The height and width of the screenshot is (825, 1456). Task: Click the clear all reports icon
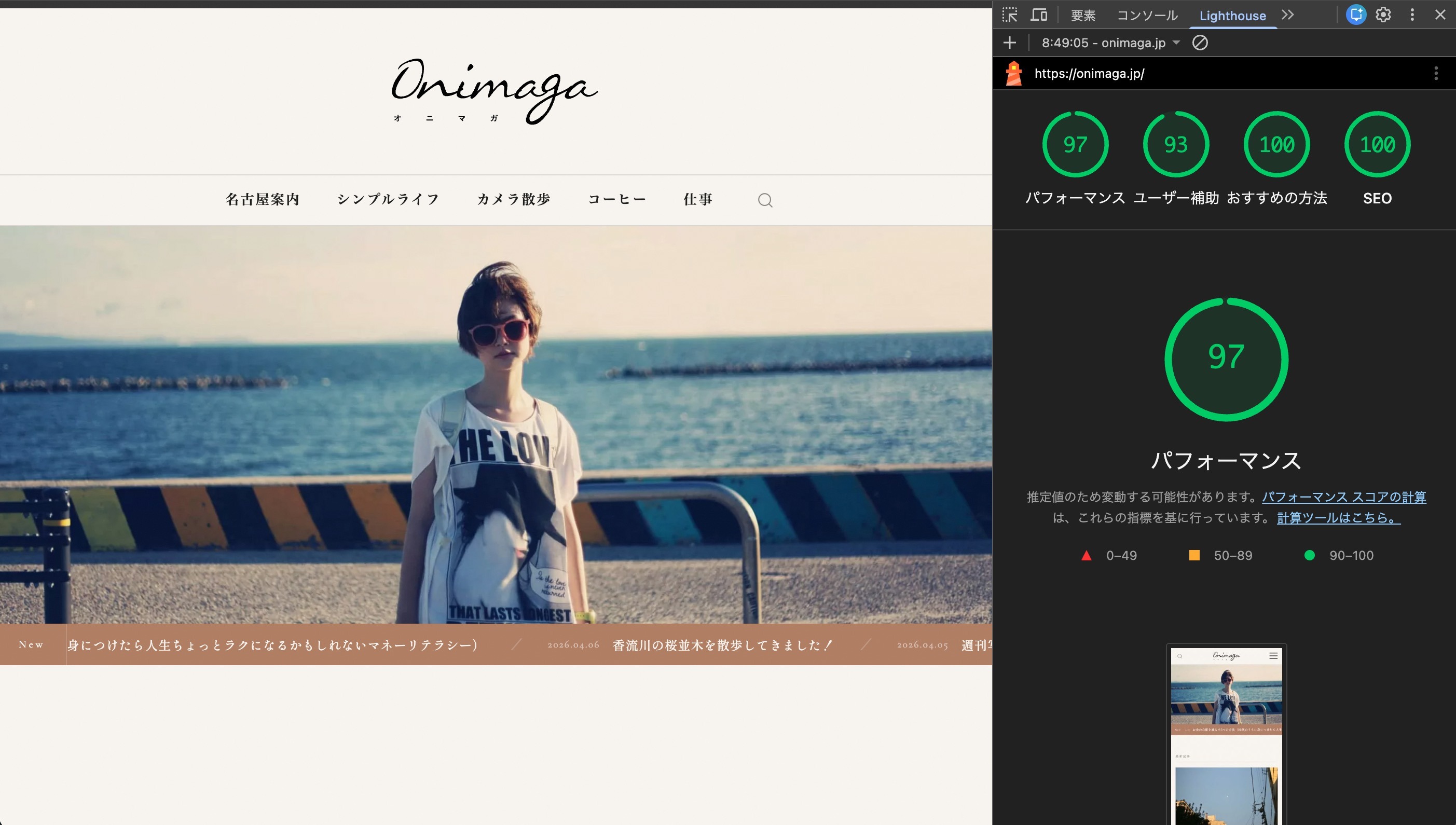tap(1200, 43)
